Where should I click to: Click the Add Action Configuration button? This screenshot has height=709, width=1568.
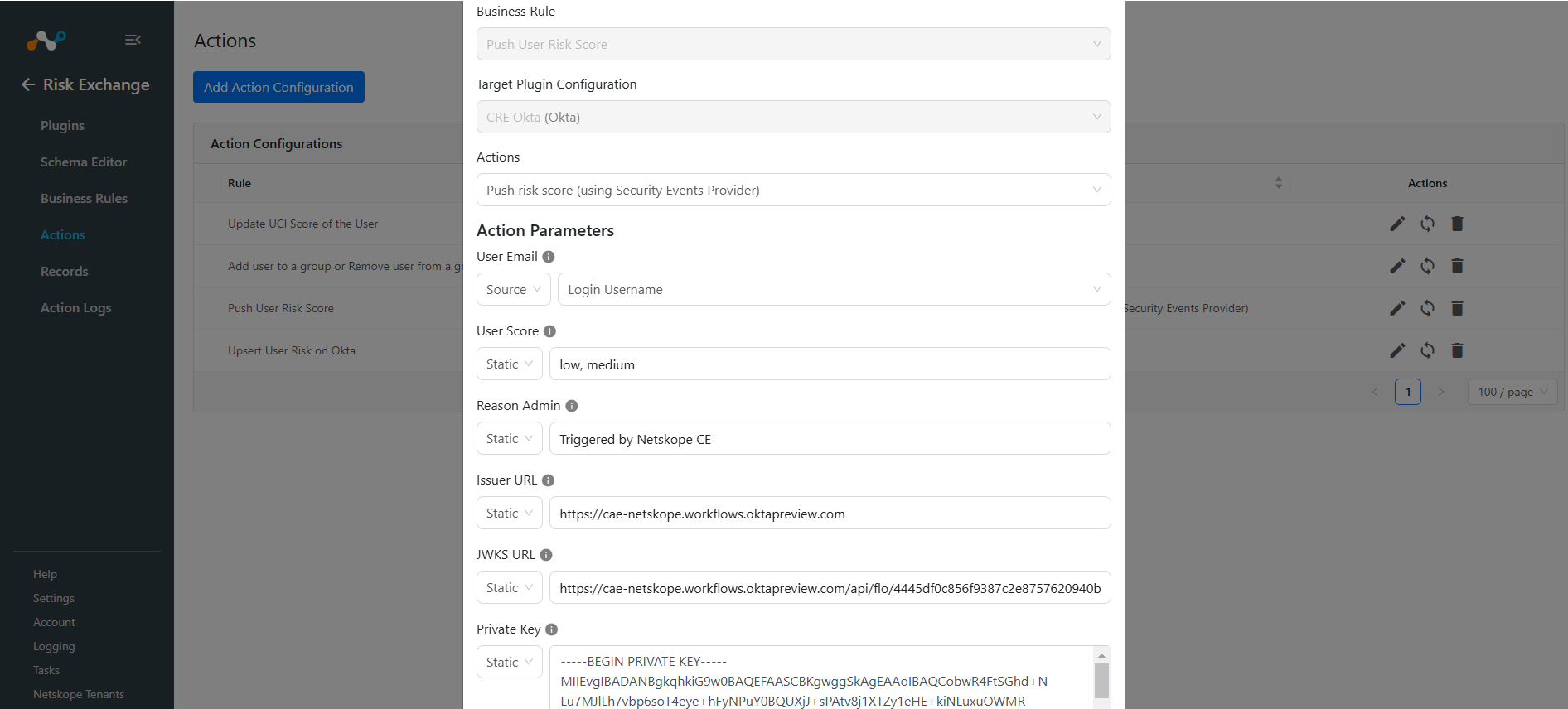click(278, 87)
